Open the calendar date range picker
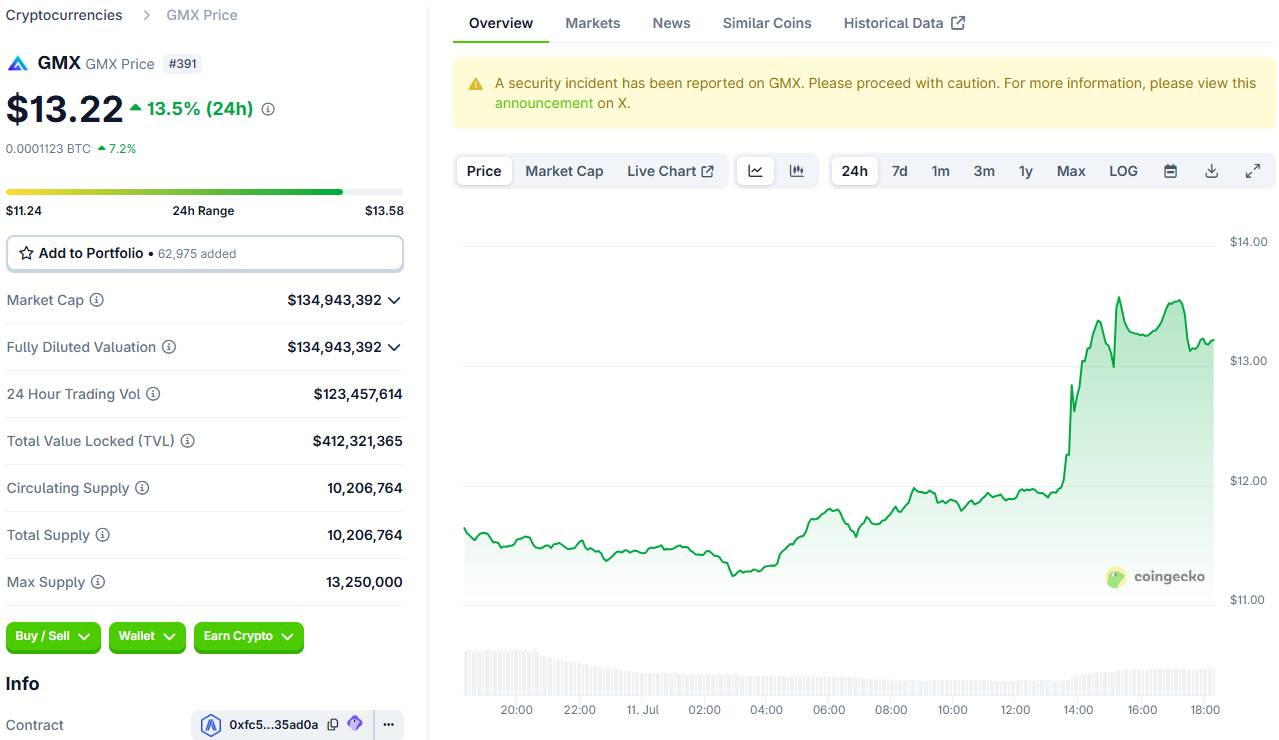 (1170, 171)
